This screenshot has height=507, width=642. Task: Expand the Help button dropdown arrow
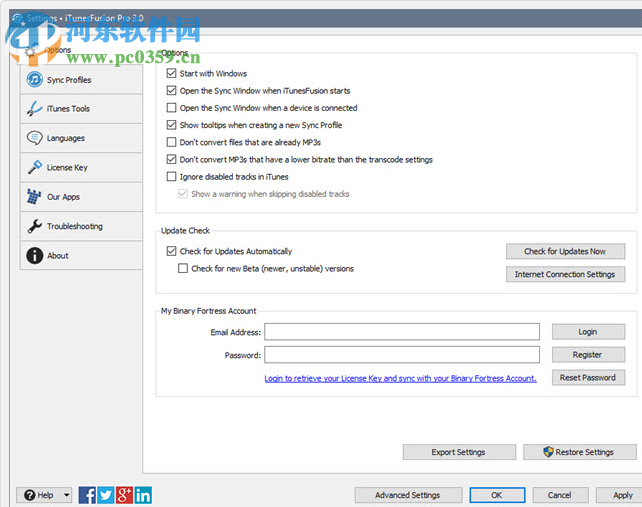click(x=66, y=495)
